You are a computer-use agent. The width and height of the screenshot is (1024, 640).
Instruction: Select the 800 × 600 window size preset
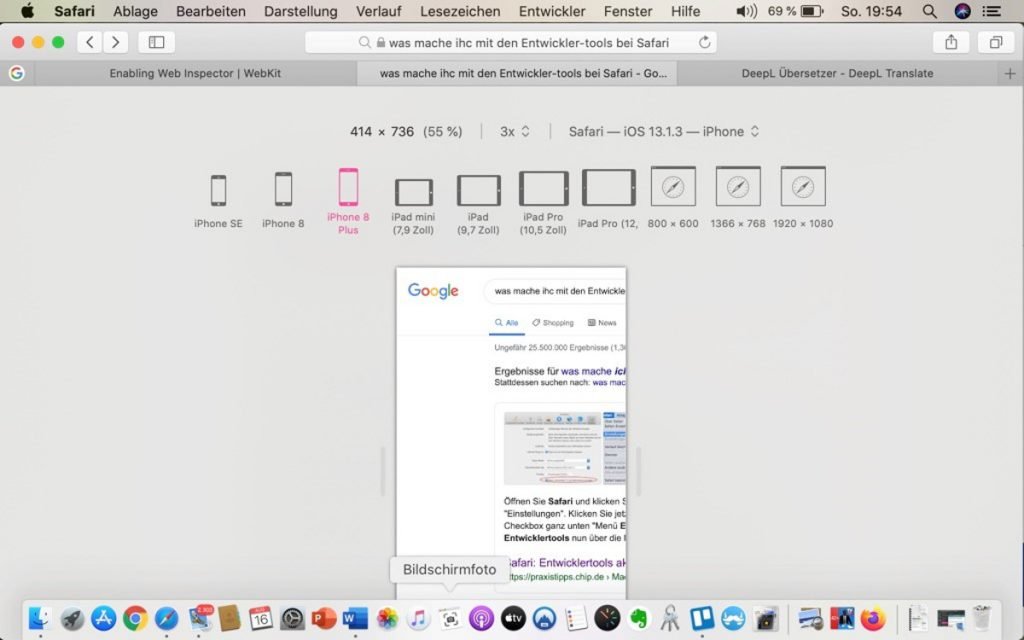[x=673, y=198]
